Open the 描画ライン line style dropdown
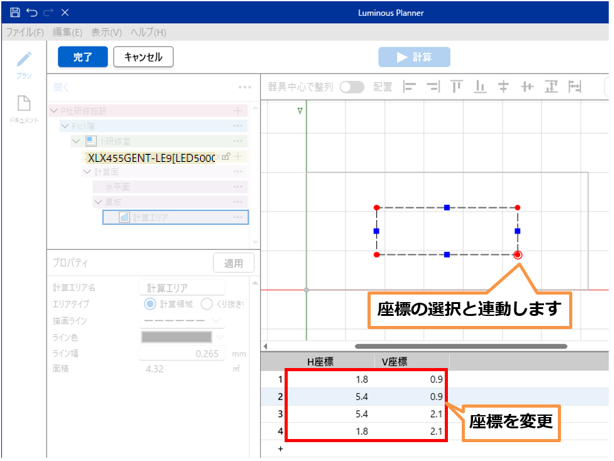This screenshot has width=614, height=461. point(193,321)
